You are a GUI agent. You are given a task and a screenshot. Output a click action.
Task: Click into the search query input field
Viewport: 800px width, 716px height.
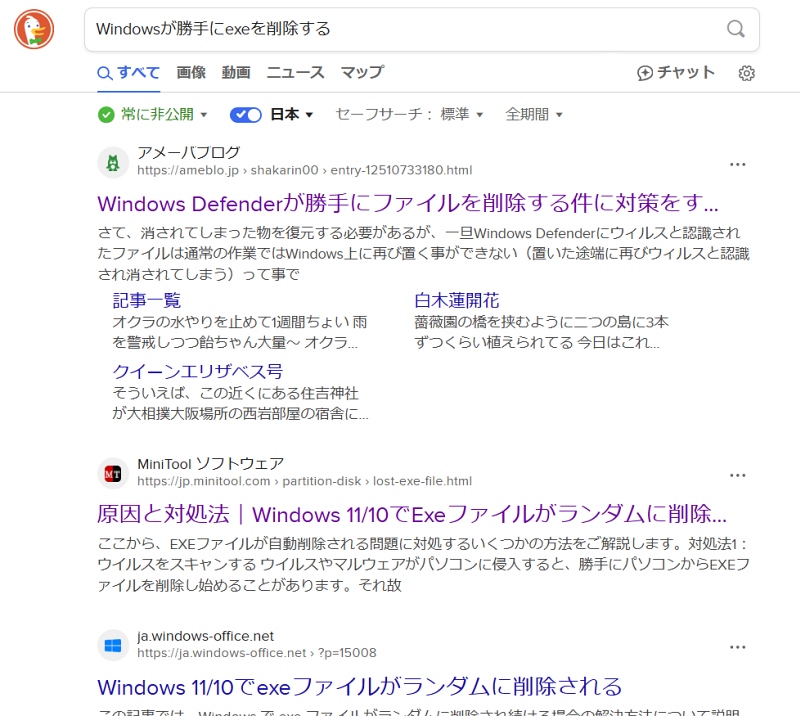(400, 29)
